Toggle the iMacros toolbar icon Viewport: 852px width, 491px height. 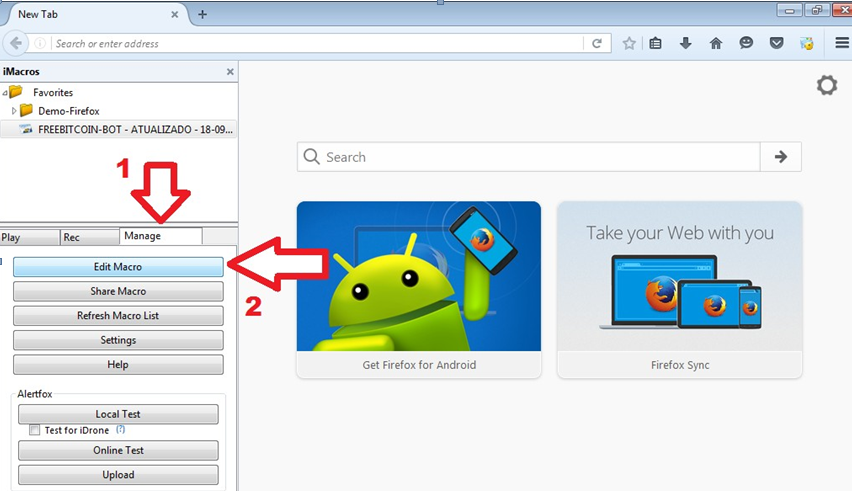(x=807, y=43)
